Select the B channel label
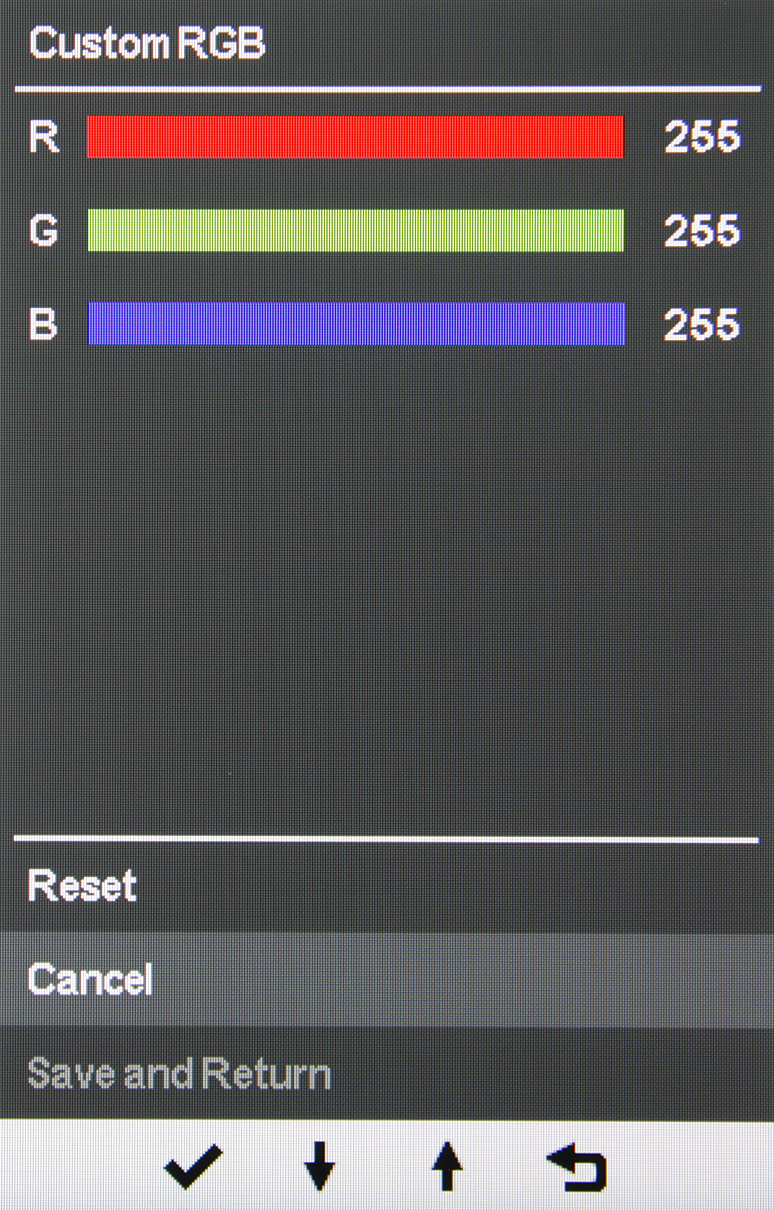The image size is (774, 1210). click(43, 325)
